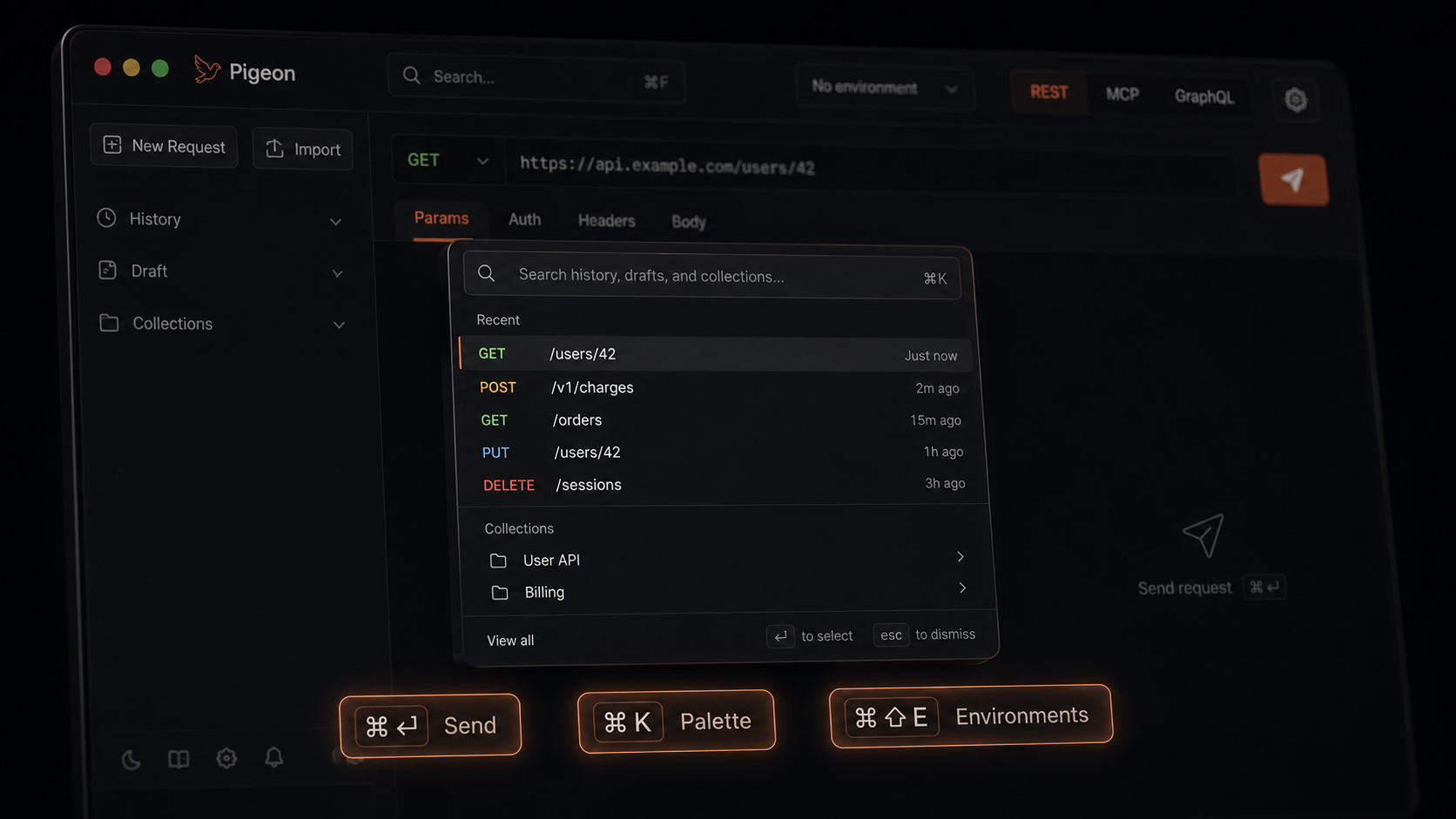Click the Collections sidebar label
The height and width of the screenshot is (819, 1456).
(172, 324)
